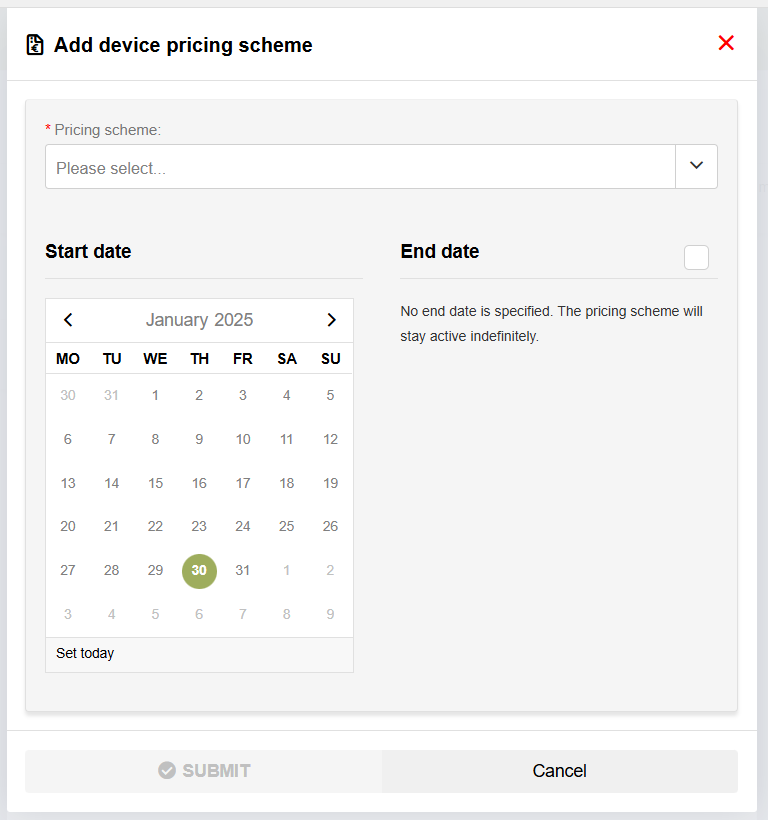
Task: Select January 31 in the calendar
Action: (243, 571)
